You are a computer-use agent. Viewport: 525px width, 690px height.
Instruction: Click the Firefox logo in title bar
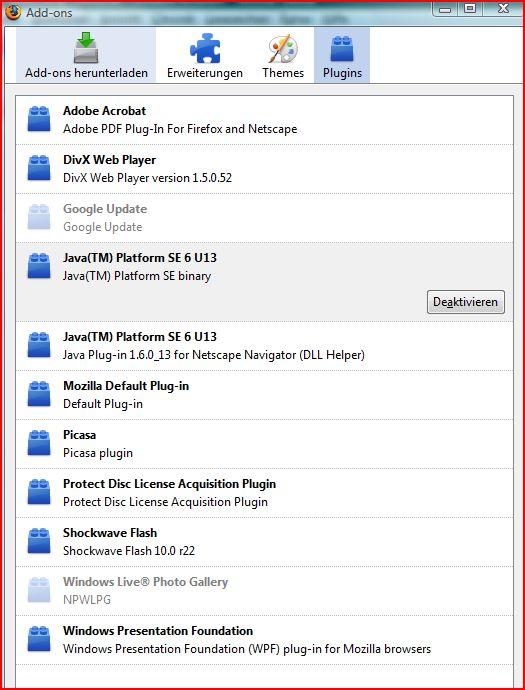coord(13,12)
